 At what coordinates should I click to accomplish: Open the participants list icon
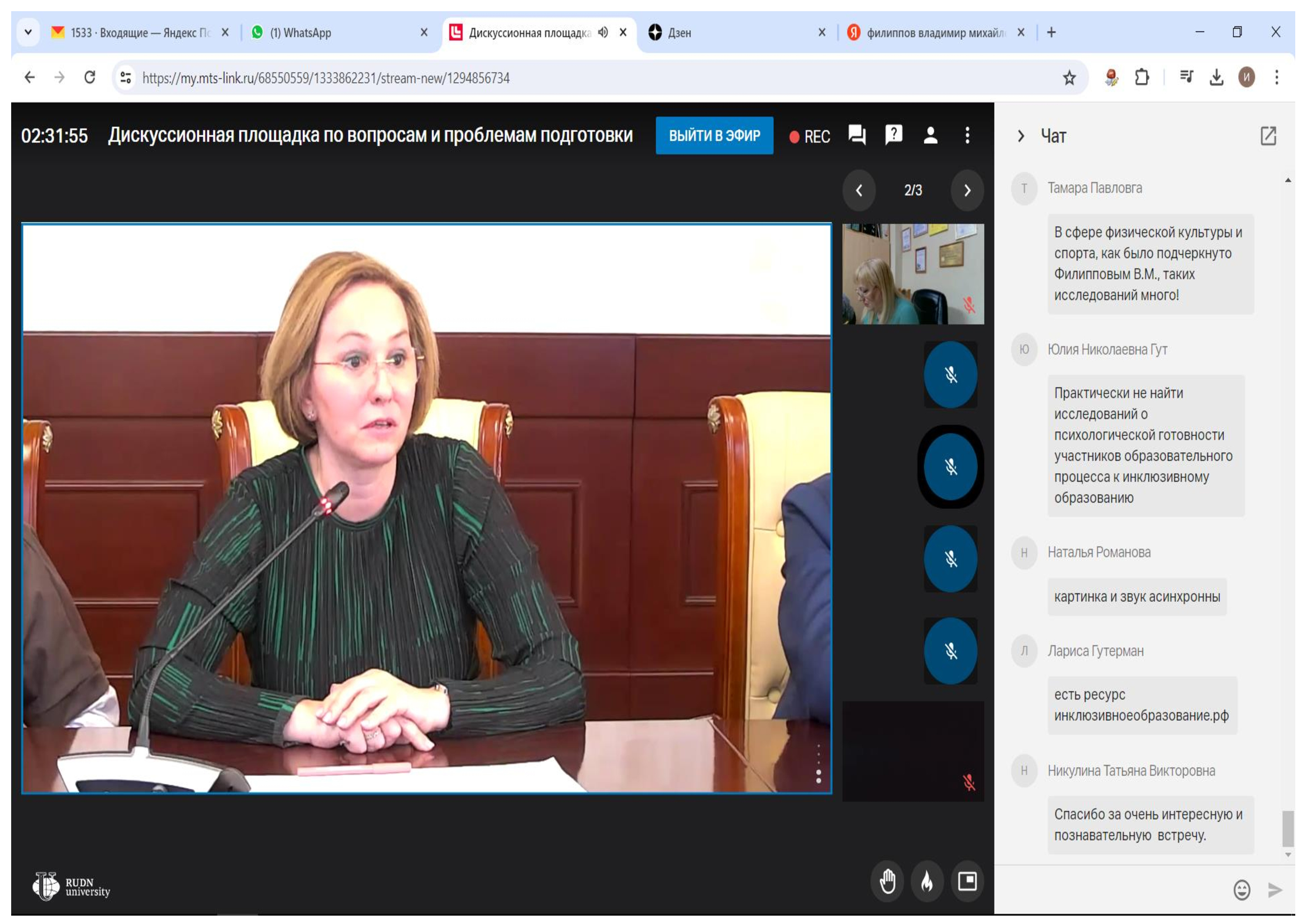(x=930, y=135)
